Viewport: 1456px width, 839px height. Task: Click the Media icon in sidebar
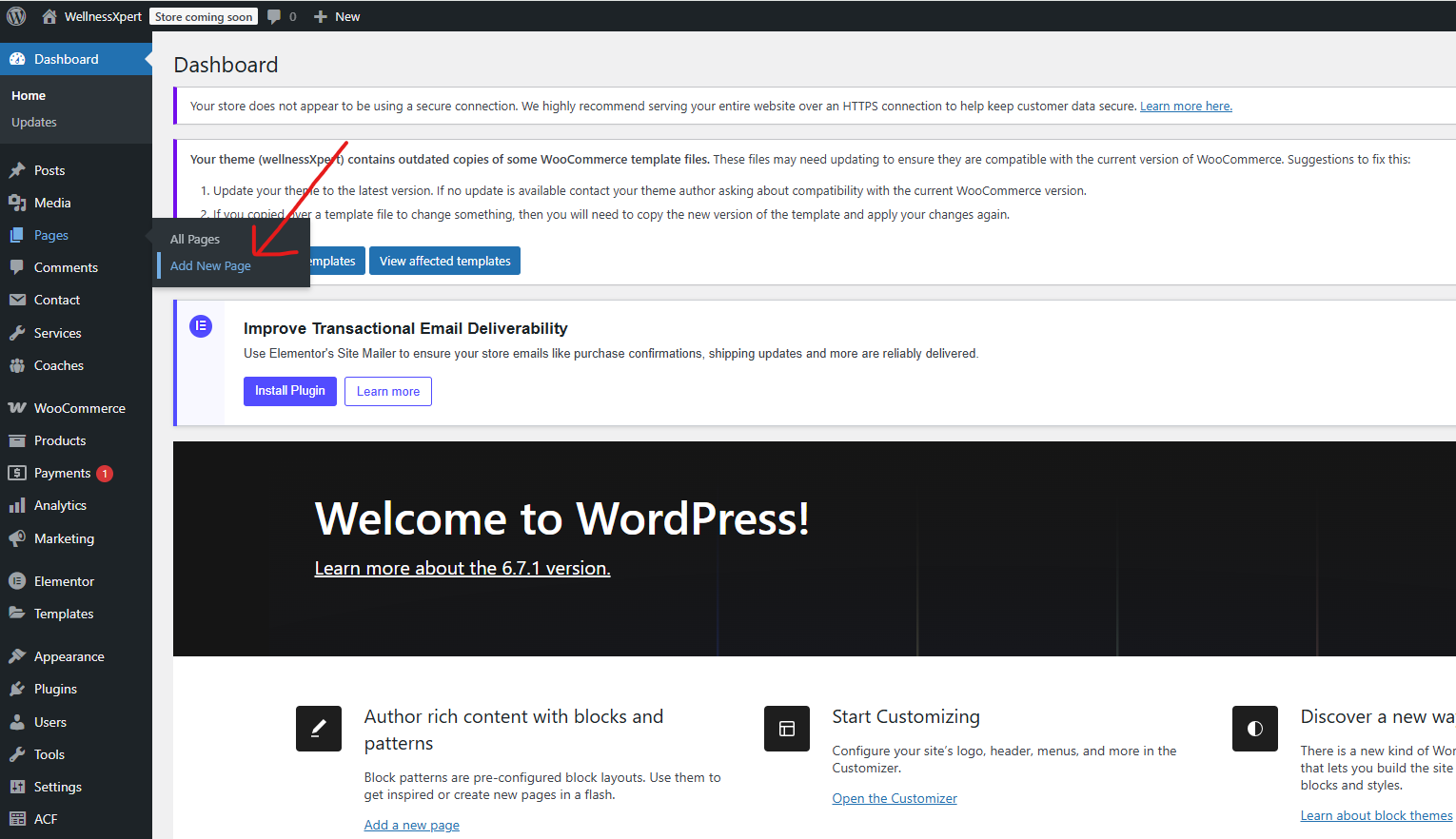pyautogui.click(x=17, y=203)
